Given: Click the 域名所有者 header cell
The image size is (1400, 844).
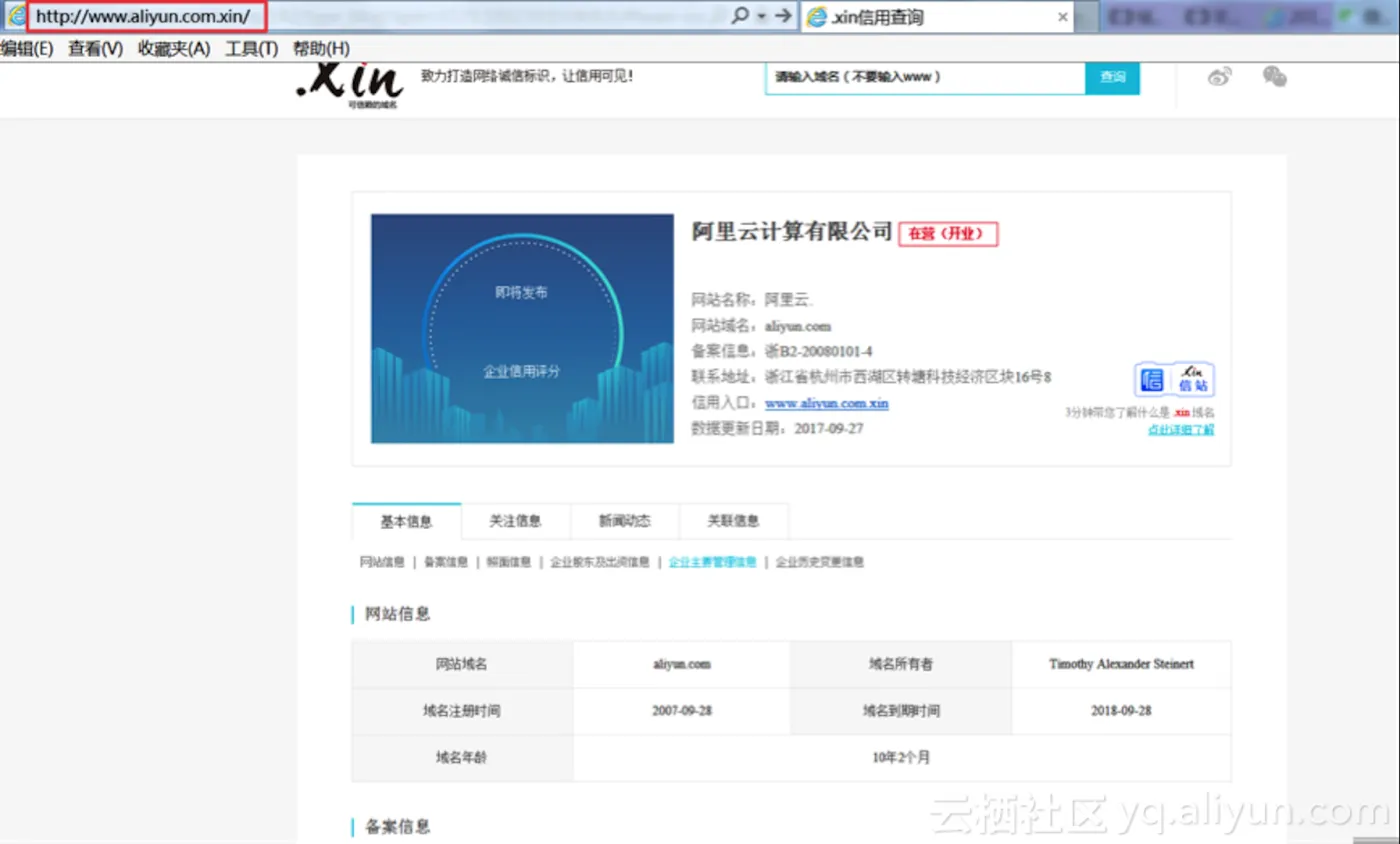Looking at the screenshot, I should (901, 664).
